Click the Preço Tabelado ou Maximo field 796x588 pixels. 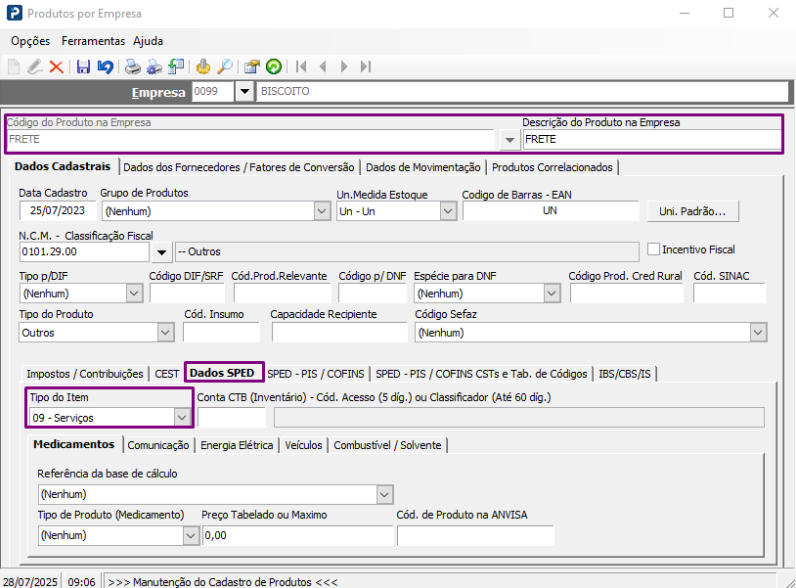[x=296, y=536]
